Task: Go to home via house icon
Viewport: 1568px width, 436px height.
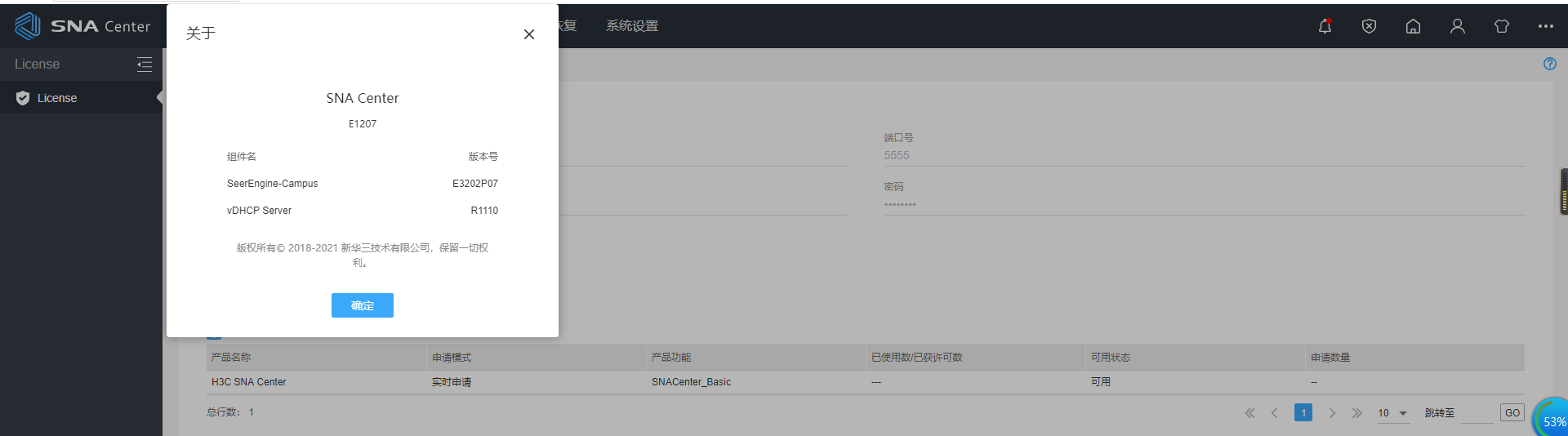Action: (x=1413, y=26)
